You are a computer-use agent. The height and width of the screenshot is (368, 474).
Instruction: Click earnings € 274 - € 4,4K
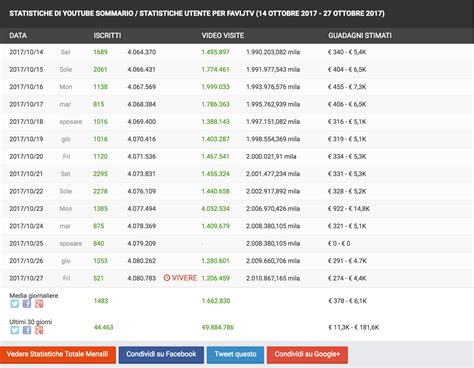[x=347, y=278]
